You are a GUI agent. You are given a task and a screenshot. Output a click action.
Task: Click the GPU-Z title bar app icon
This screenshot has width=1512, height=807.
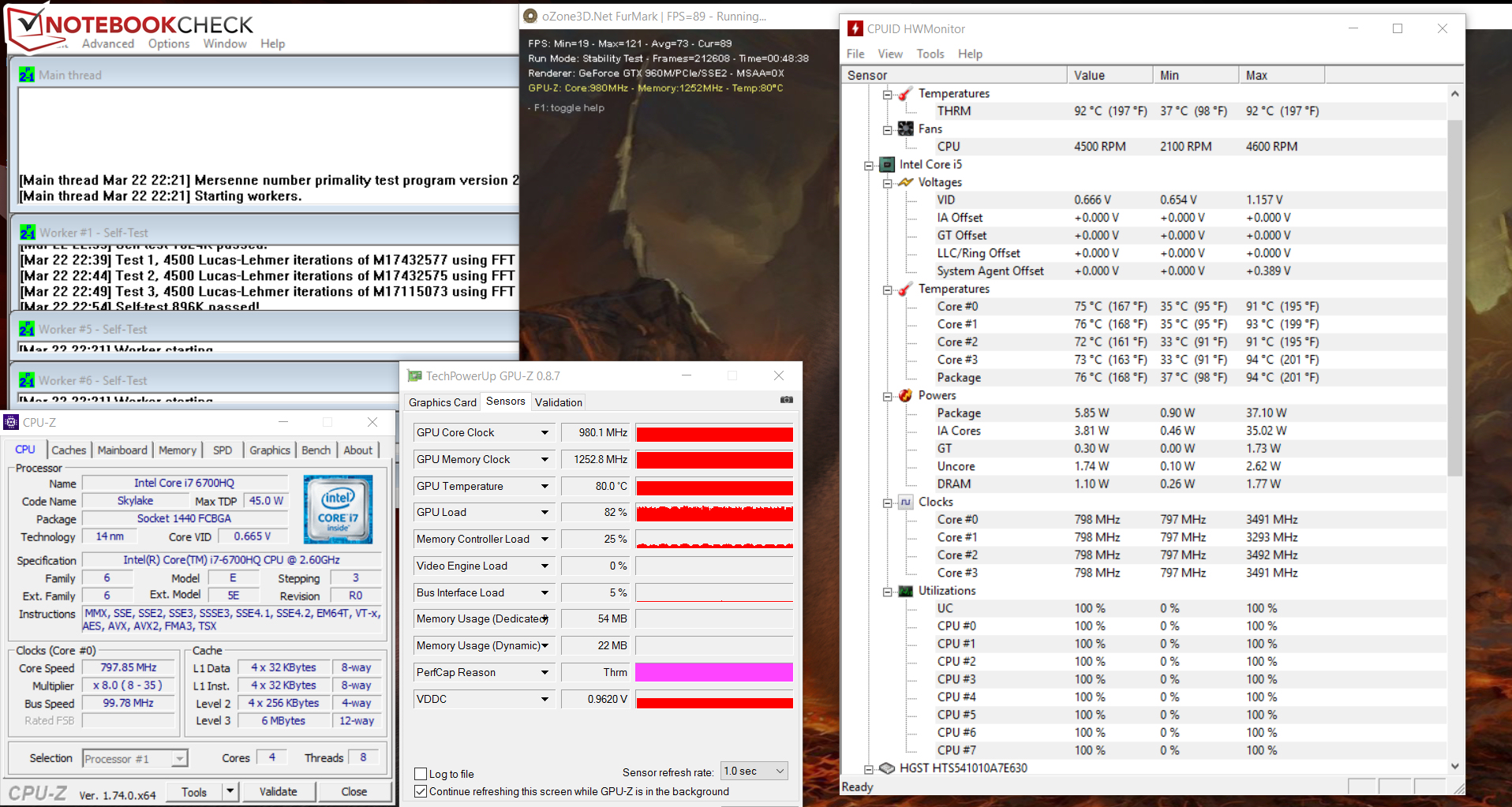pyautogui.click(x=414, y=376)
